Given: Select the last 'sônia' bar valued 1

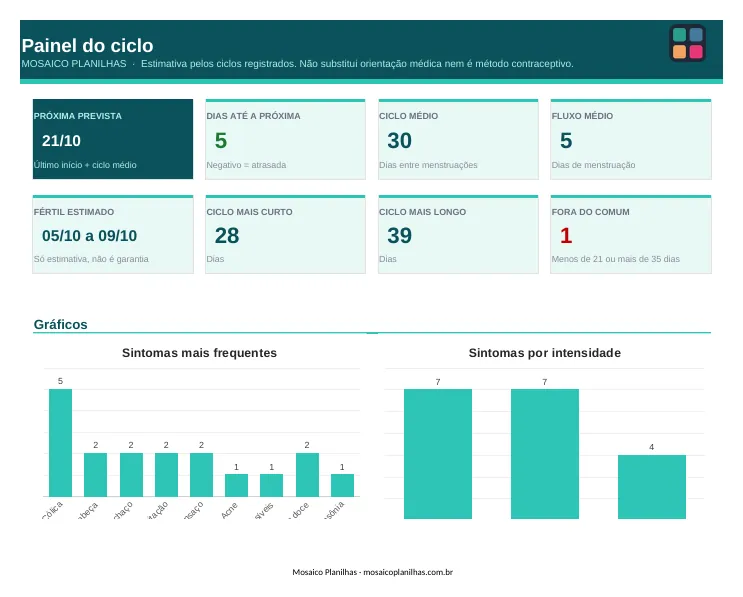Looking at the screenshot, I should 342,485.
